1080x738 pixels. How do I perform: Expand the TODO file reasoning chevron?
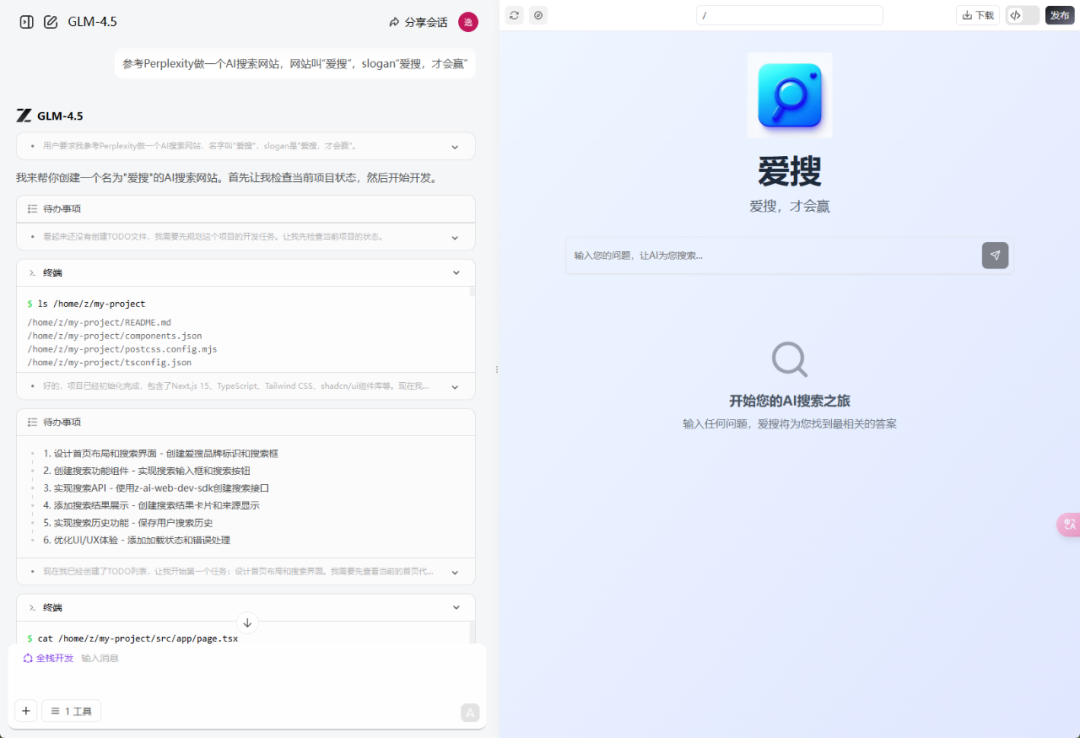[x=455, y=238]
